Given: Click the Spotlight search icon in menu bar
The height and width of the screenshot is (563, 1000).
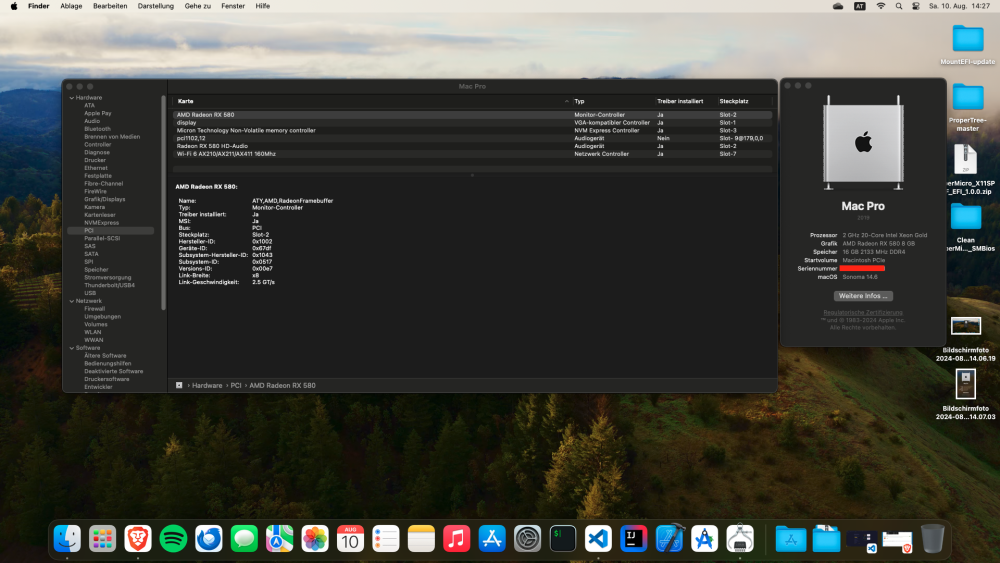Looking at the screenshot, I should 899,6.
